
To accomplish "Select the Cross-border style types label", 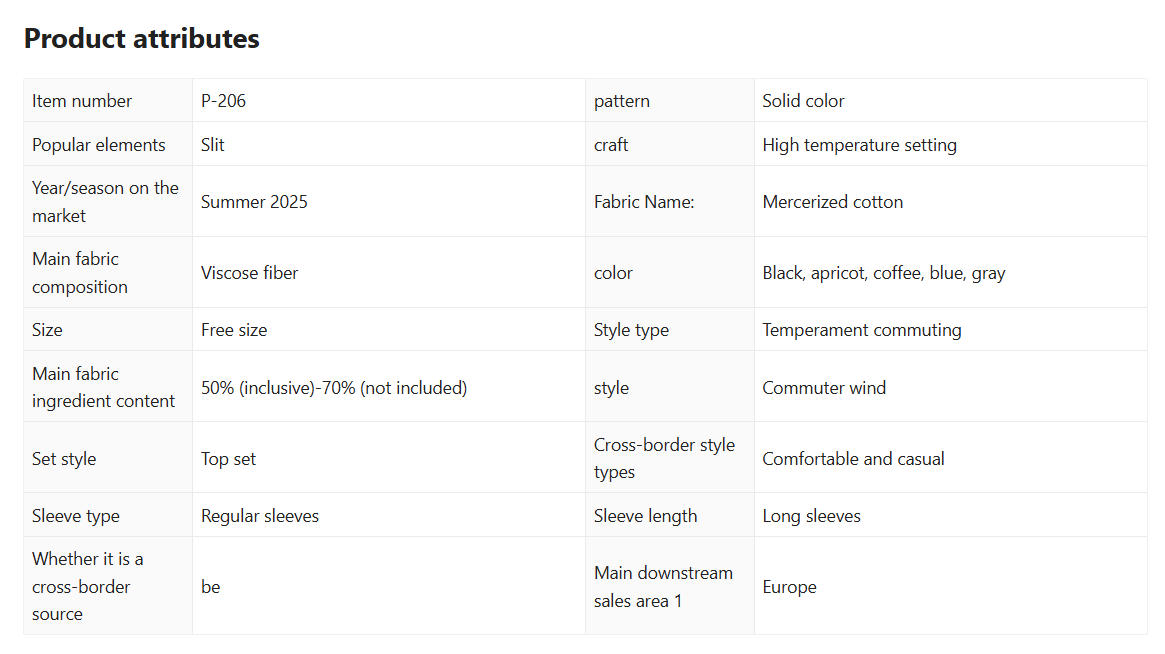I will (664, 459).
